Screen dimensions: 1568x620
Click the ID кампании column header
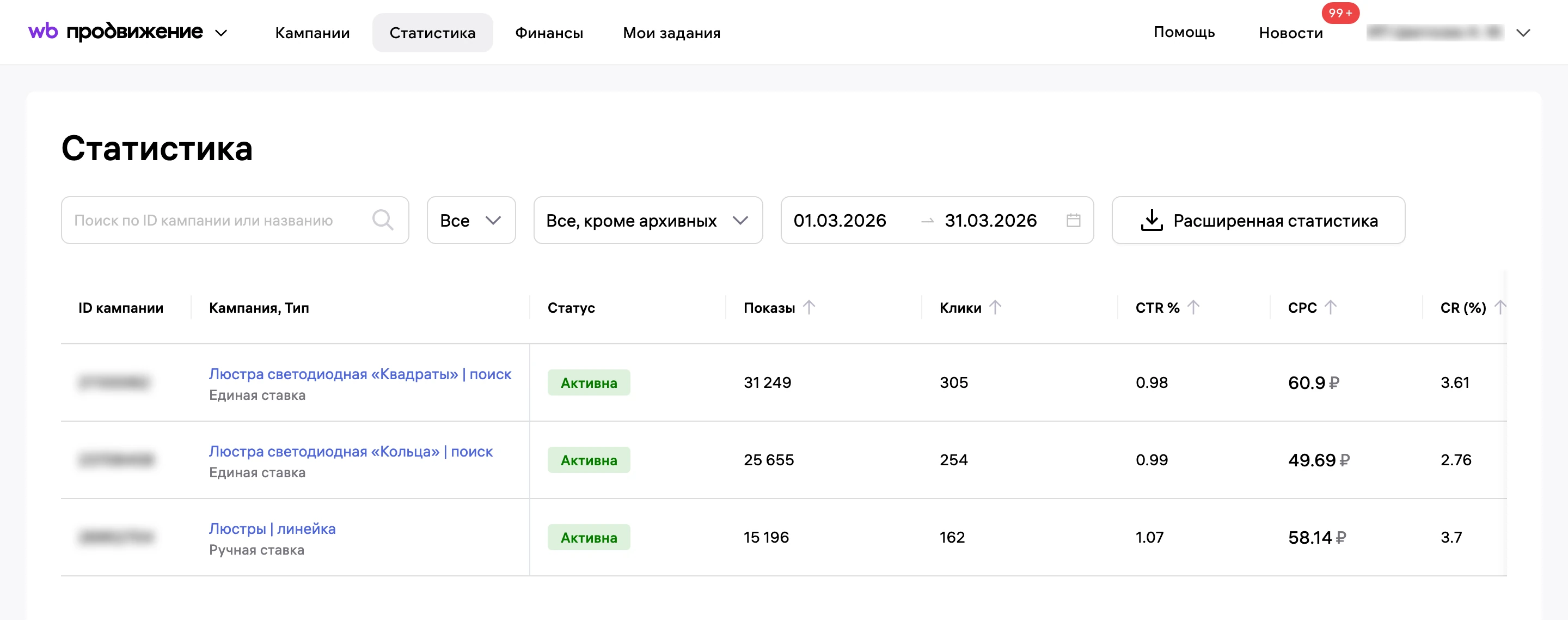120,308
